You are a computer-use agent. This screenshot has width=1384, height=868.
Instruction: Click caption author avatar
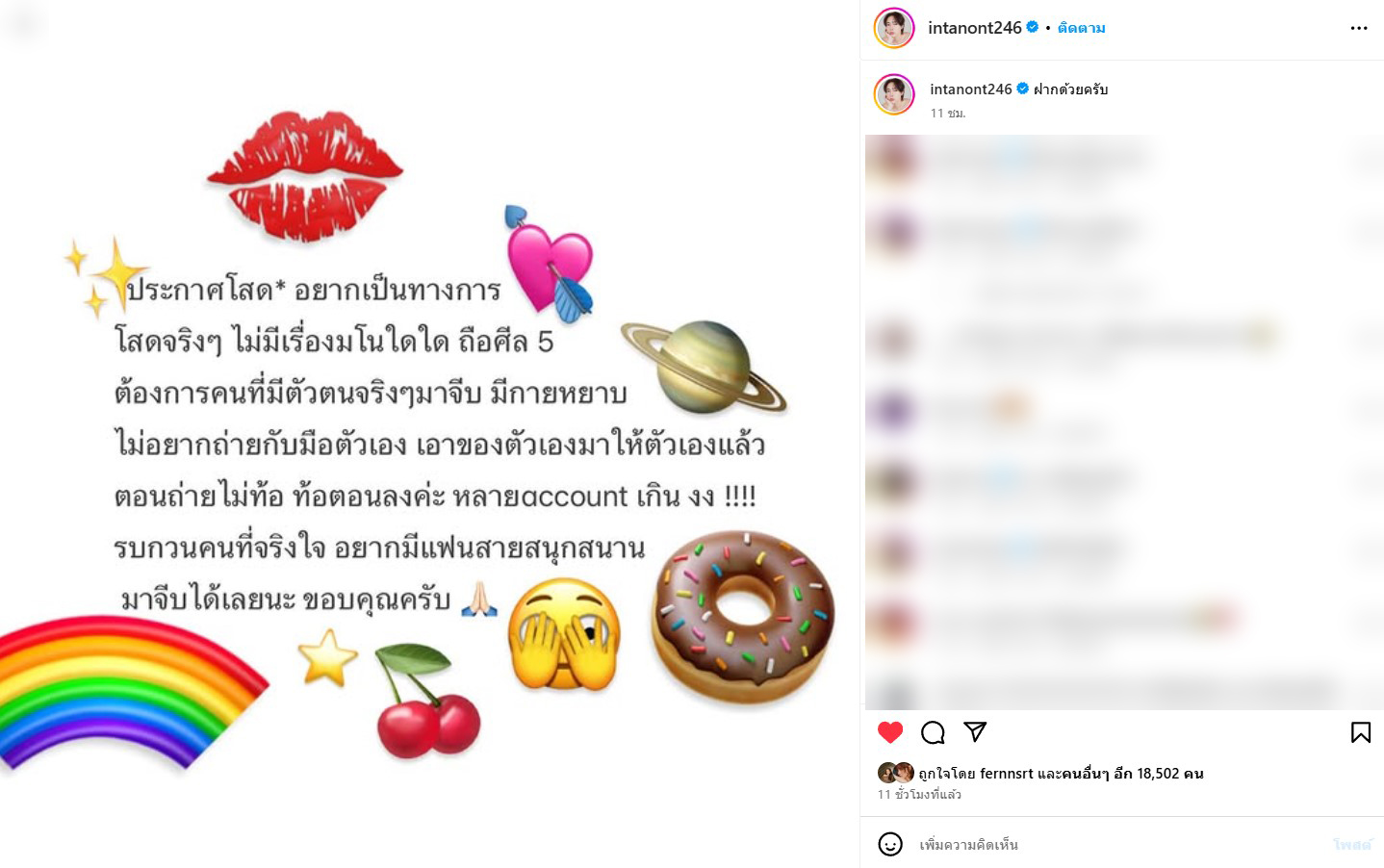894,94
